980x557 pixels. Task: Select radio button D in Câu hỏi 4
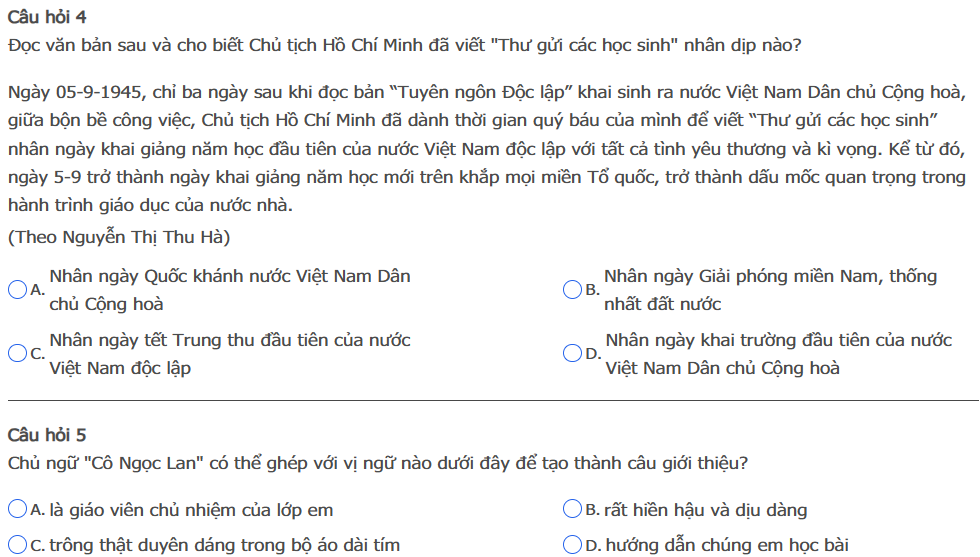[573, 354]
